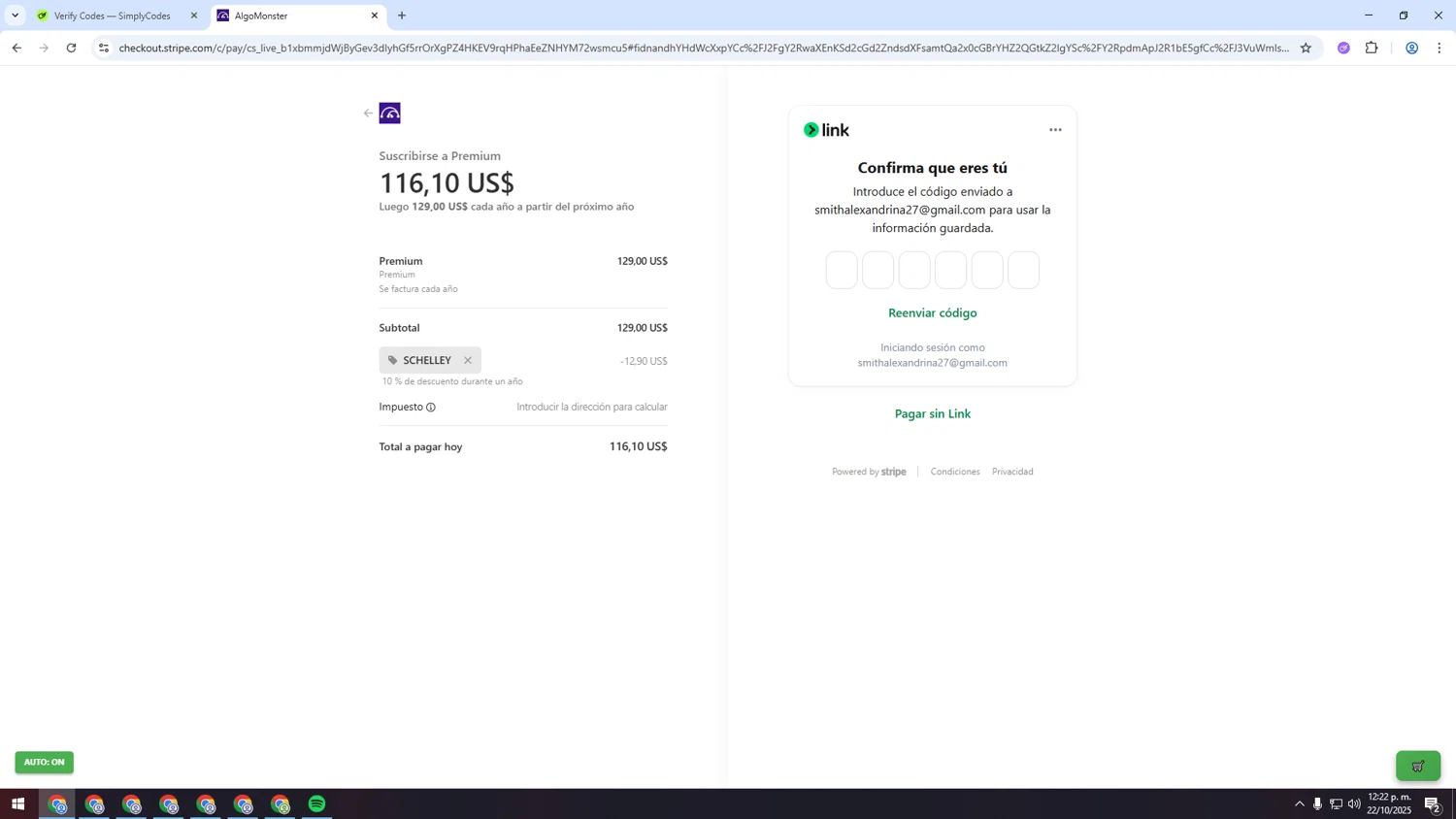The width and height of the screenshot is (1456, 819).
Task: Open the Condiciones link
Action: [x=955, y=472]
